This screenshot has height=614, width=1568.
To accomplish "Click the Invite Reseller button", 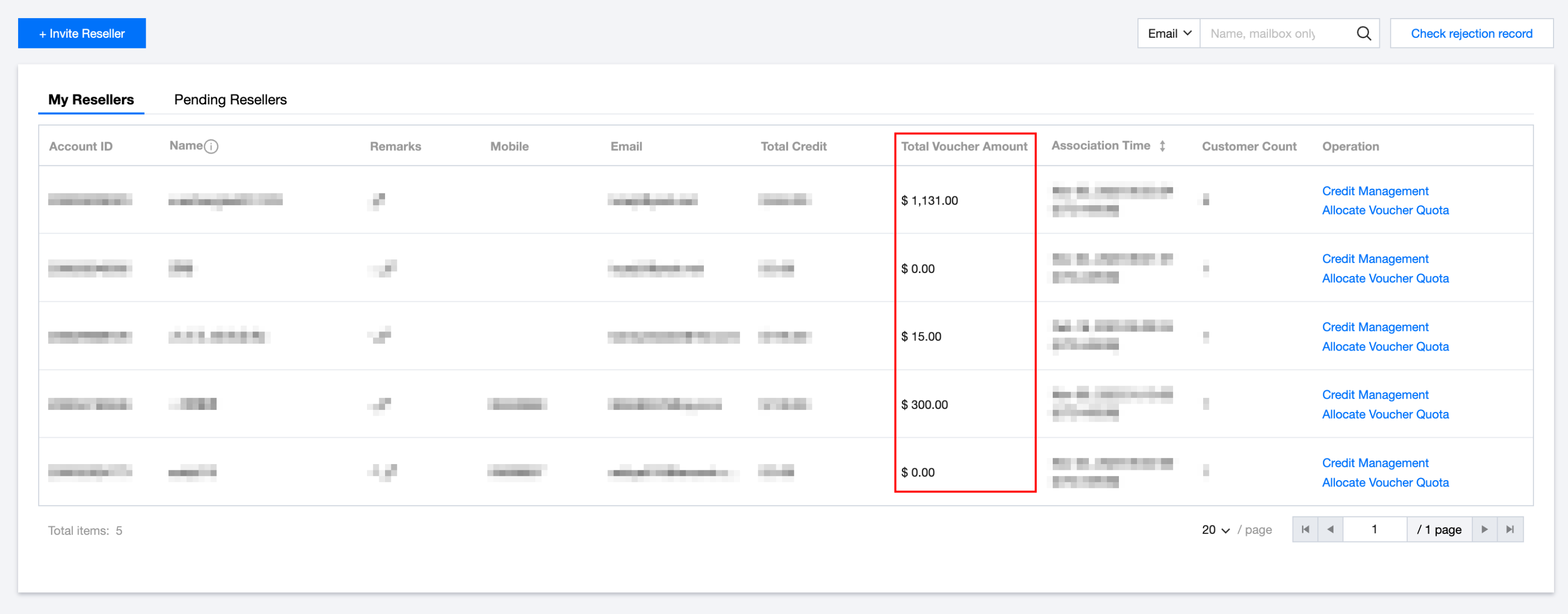I will (82, 34).
